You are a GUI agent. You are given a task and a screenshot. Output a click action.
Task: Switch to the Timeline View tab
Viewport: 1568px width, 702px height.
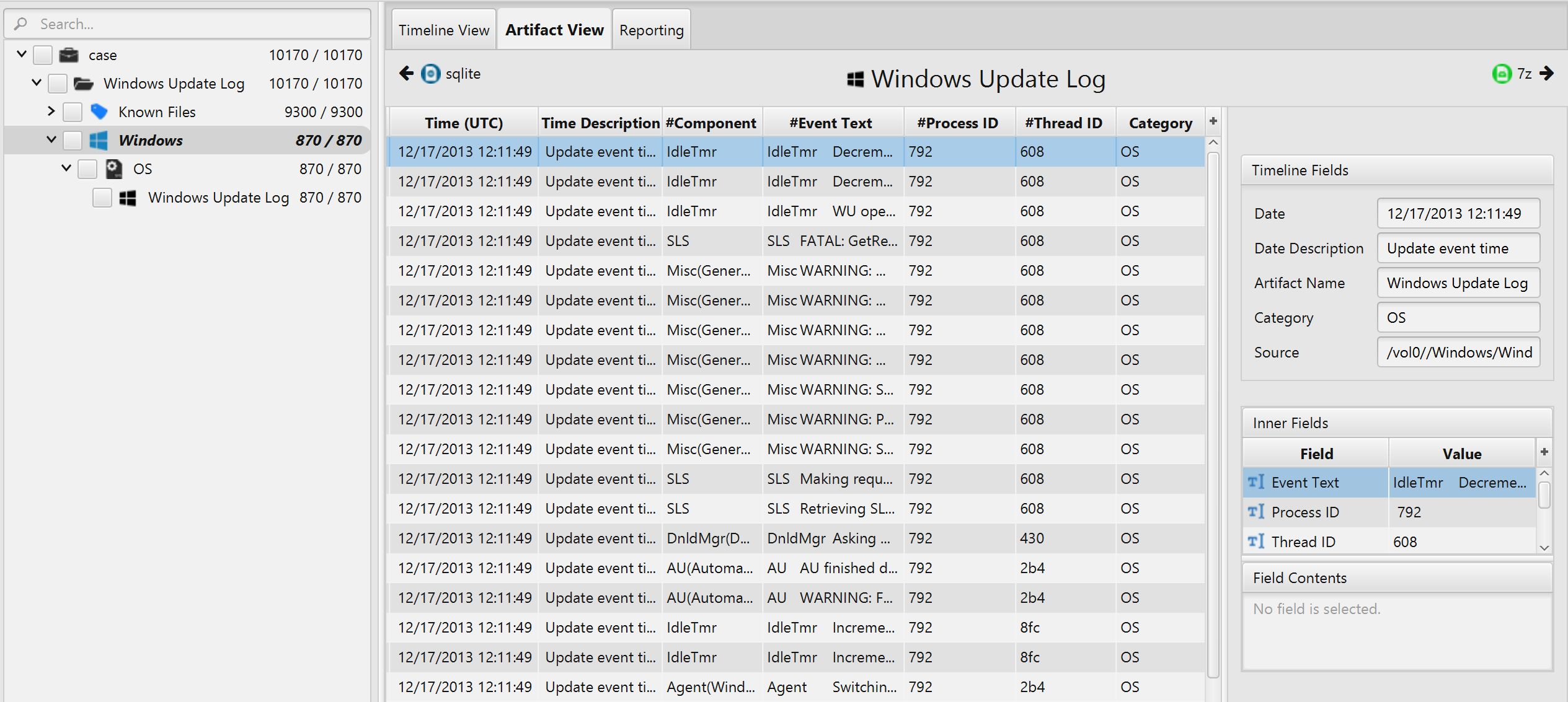[x=444, y=30]
